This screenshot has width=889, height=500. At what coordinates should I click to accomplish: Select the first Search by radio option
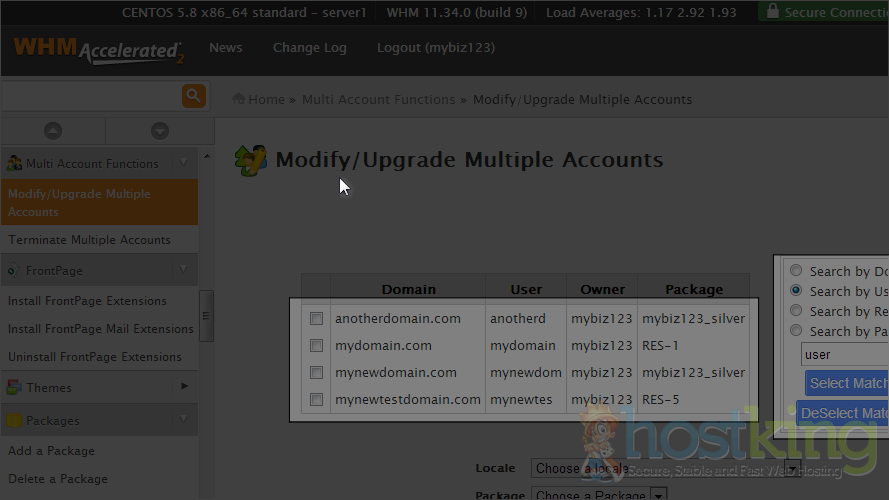pyautogui.click(x=796, y=271)
